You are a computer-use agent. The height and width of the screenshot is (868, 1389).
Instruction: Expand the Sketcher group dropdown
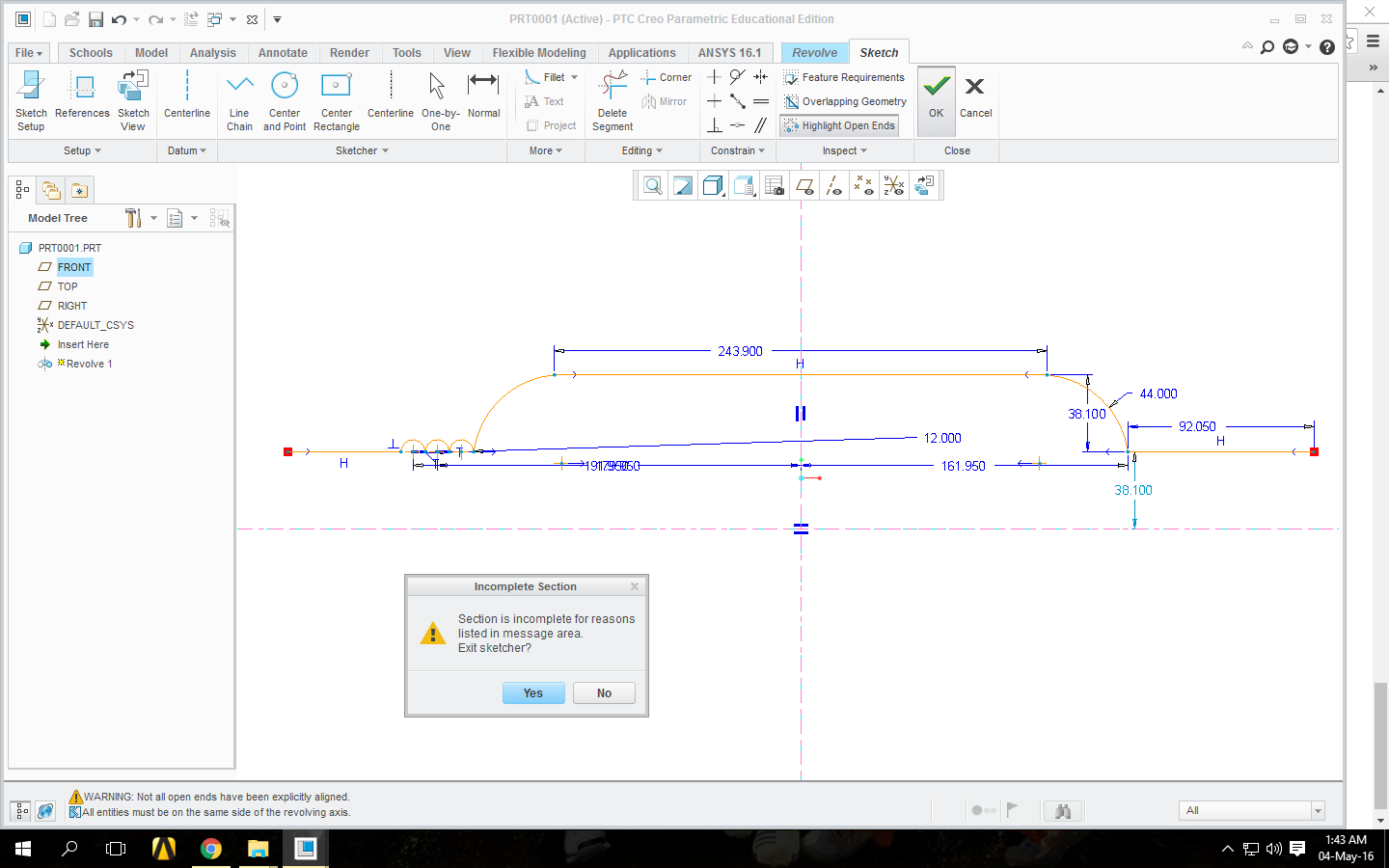[x=362, y=150]
